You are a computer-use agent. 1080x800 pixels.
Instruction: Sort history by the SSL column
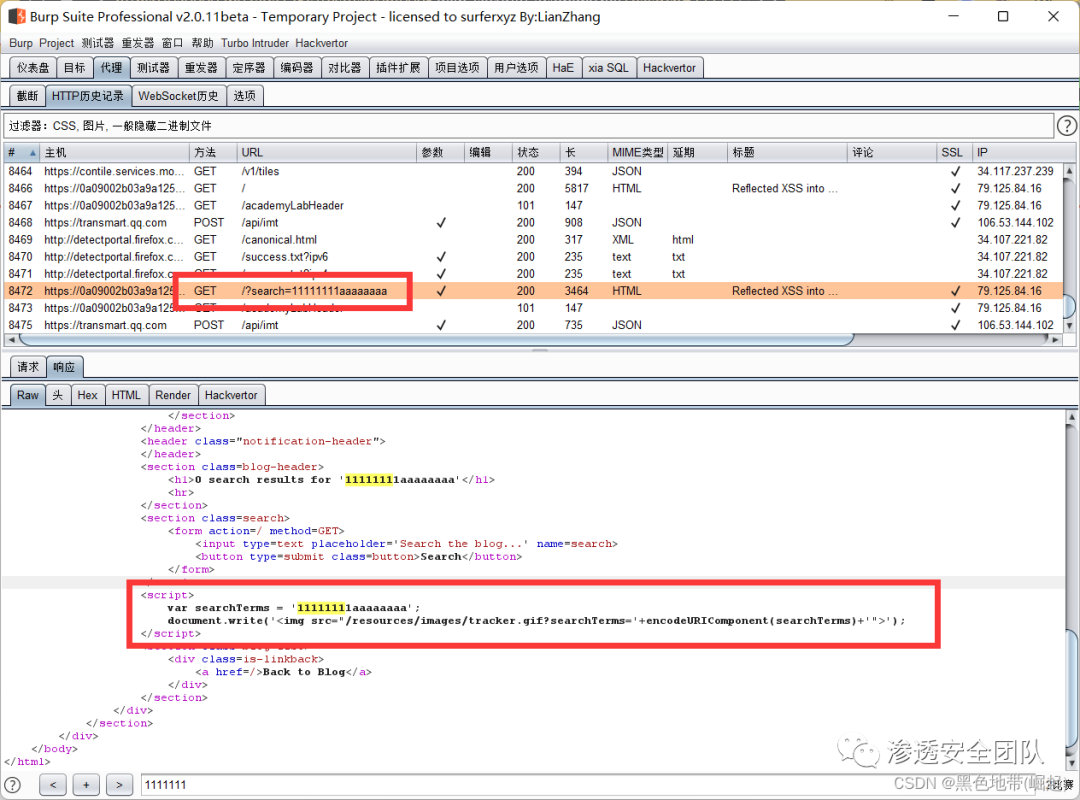coord(954,152)
